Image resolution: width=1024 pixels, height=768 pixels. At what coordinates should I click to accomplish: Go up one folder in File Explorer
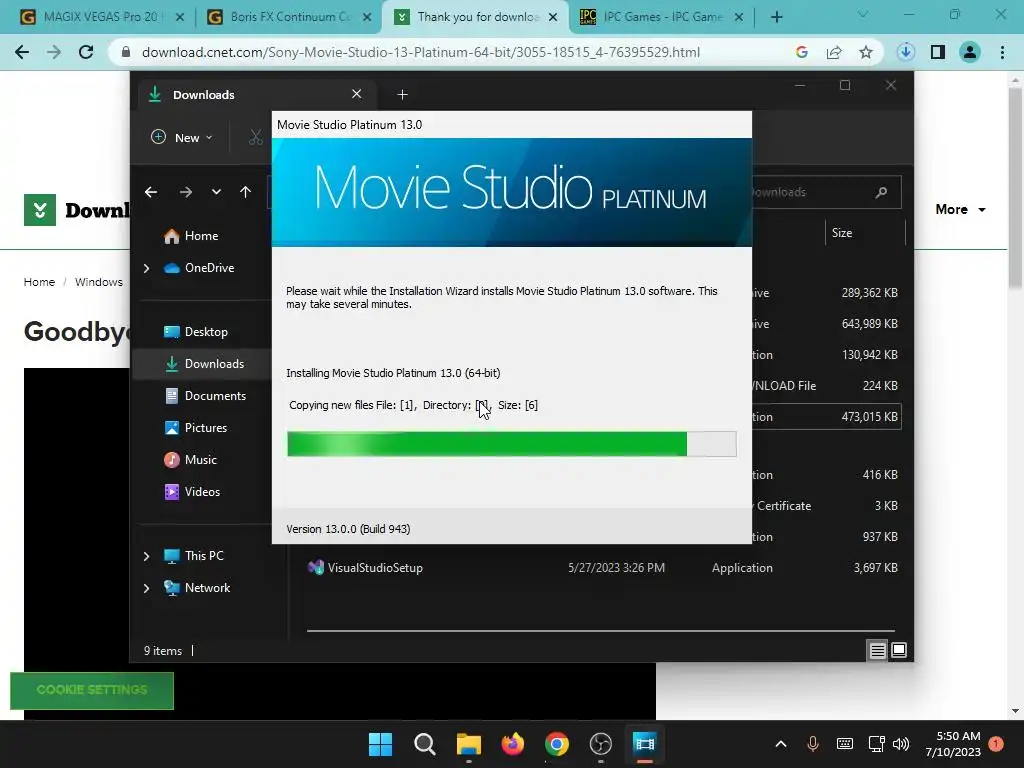(x=246, y=192)
